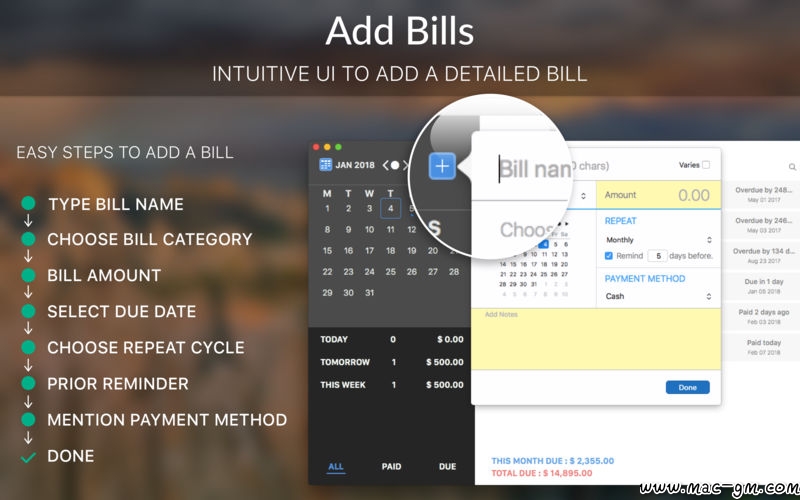Click the blue Done button
The height and width of the screenshot is (500, 800).
687,387
